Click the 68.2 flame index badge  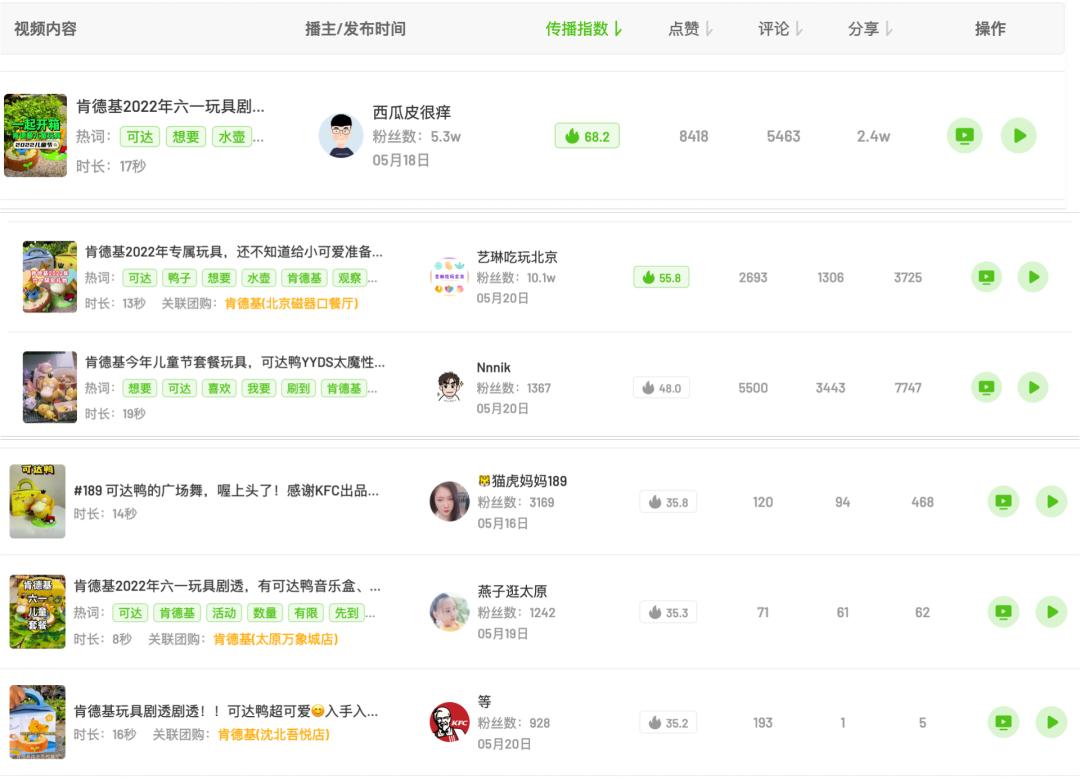point(587,136)
